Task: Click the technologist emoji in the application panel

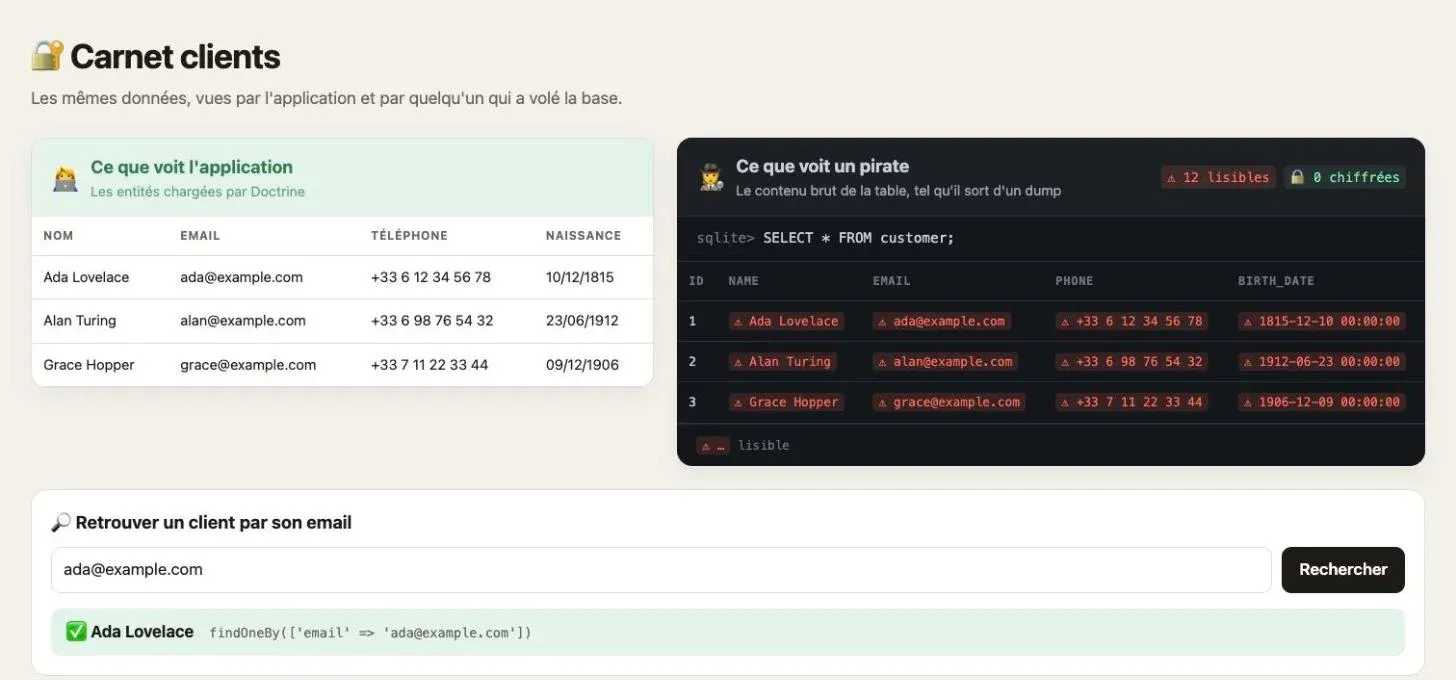Action: click(65, 179)
